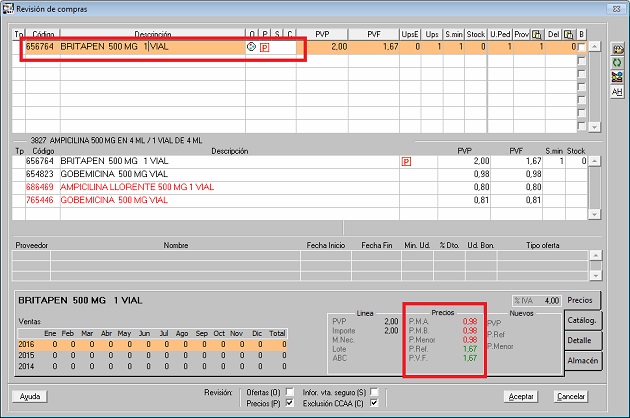Click the Stock column header in top grid

point(476,35)
